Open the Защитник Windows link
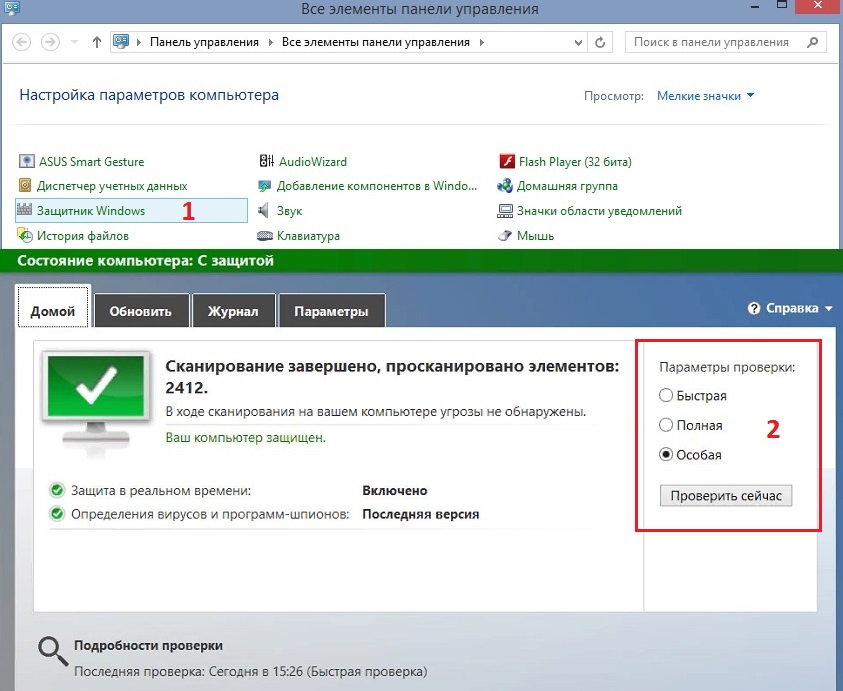The height and width of the screenshot is (691, 843). pyautogui.click(x=91, y=211)
